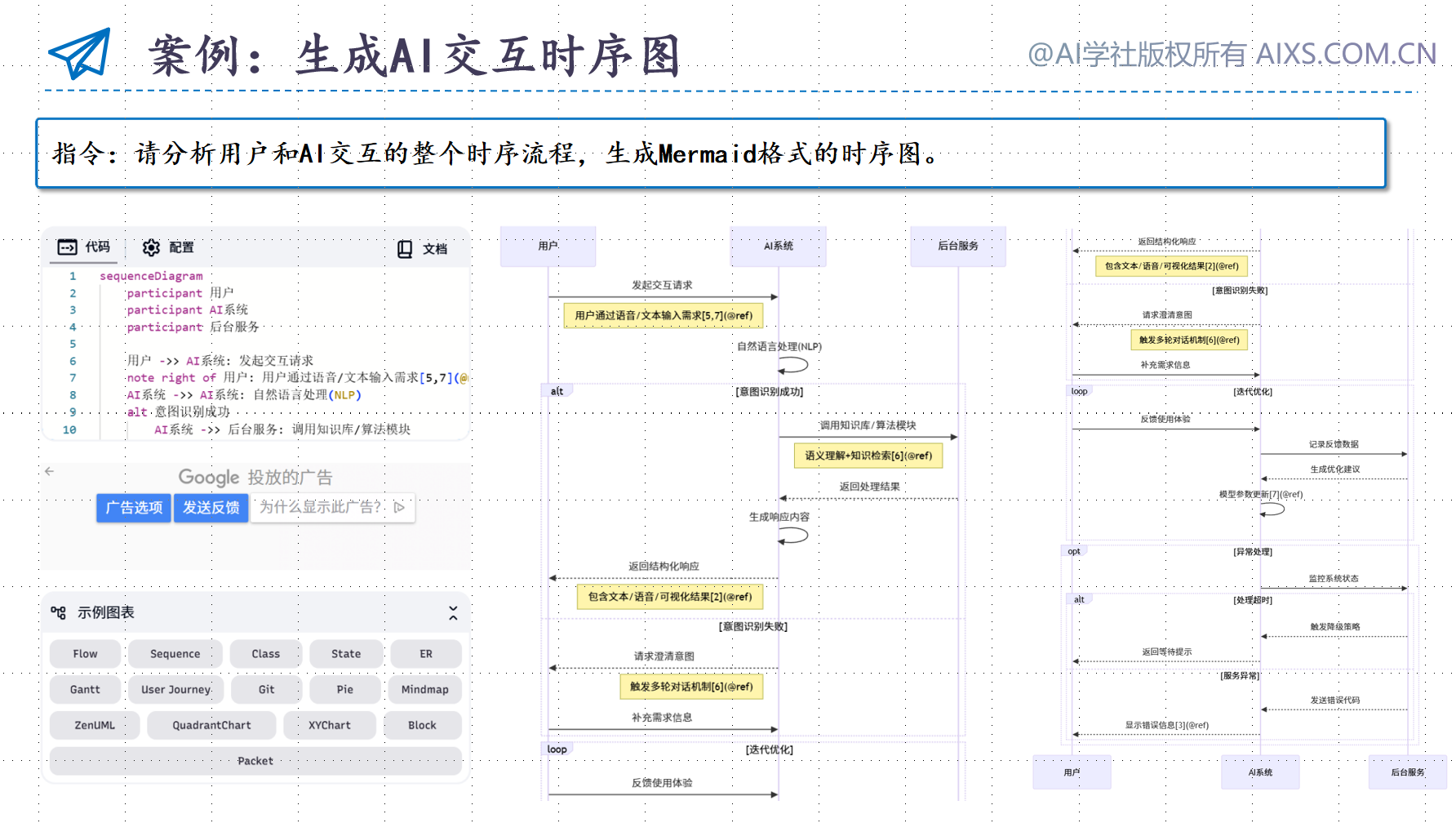Click 为什么显示此广告? link
Image resolution: width=1456 pixels, height=823 pixels.
(x=320, y=507)
